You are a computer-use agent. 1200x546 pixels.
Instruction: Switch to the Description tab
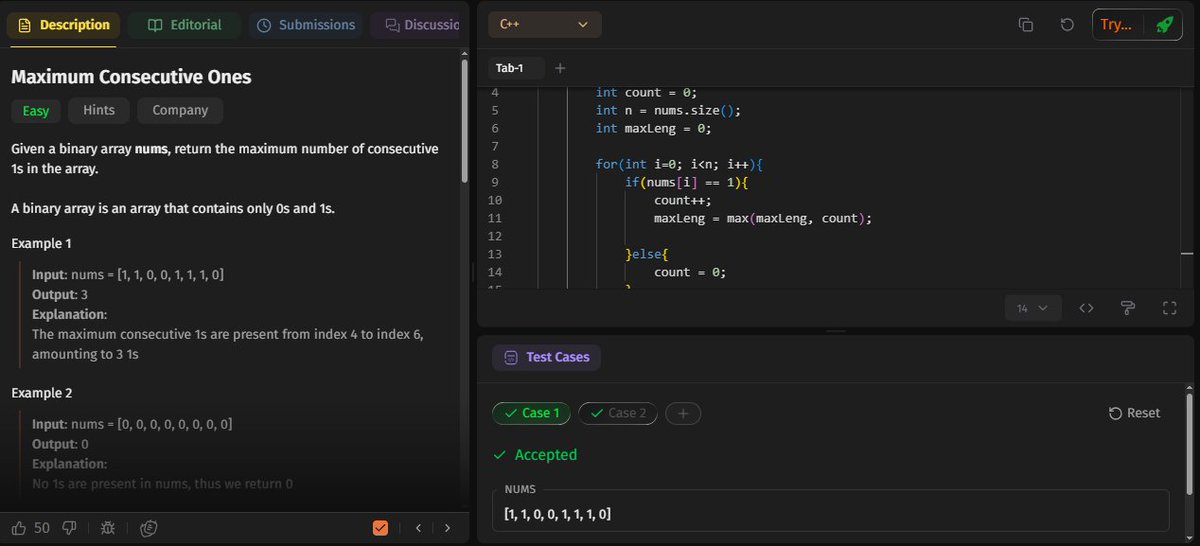64,25
